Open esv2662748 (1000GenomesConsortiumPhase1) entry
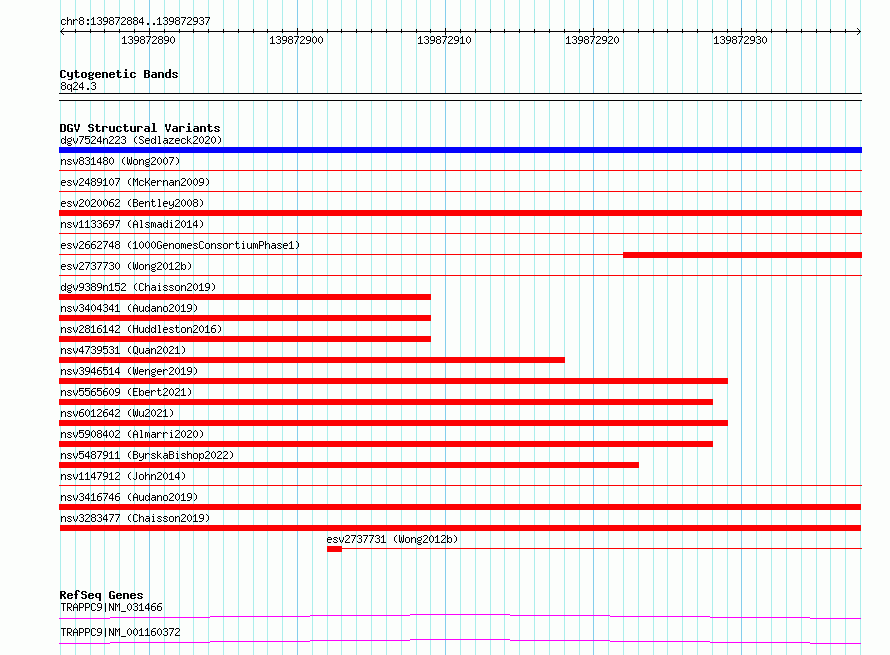Viewport: 890px width, 655px height. pyautogui.click(x=180, y=245)
